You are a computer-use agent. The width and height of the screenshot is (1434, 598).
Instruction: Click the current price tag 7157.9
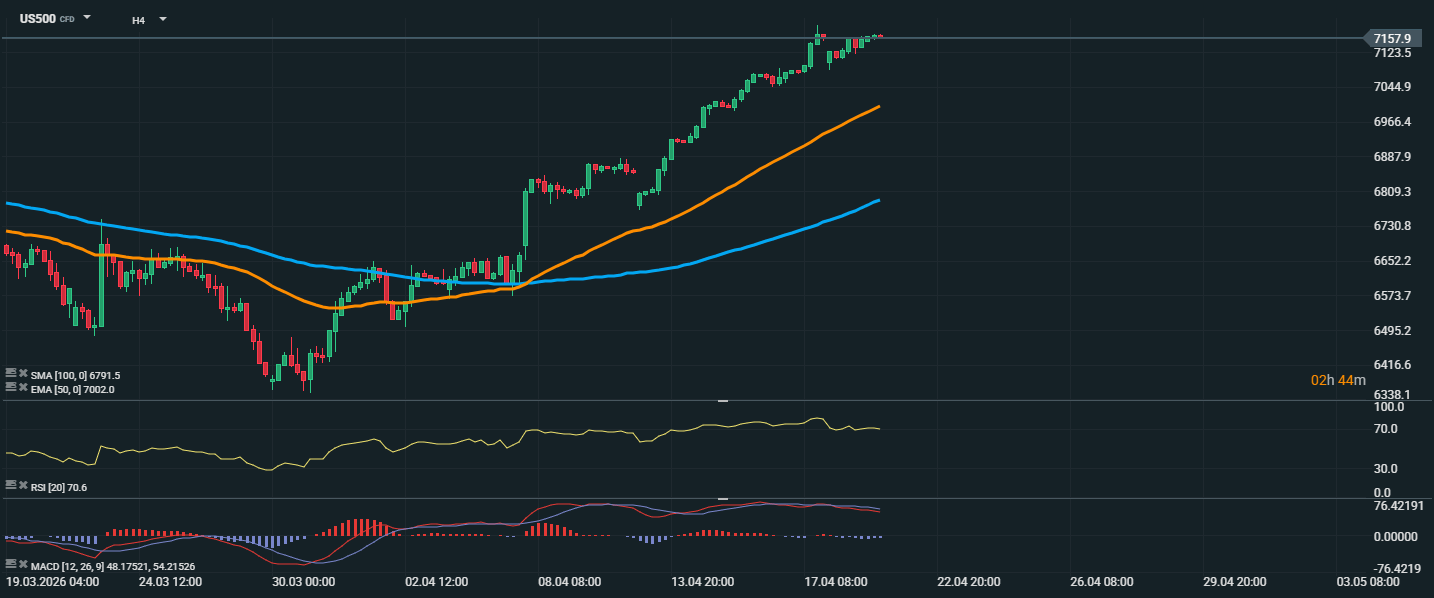coord(1393,38)
